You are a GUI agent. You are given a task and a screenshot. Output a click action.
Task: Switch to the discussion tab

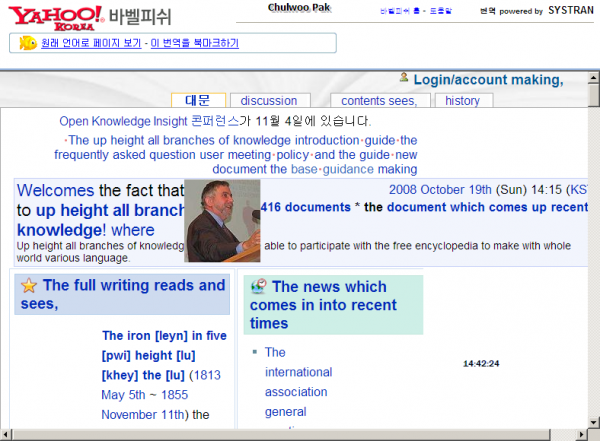pyautogui.click(x=269, y=101)
